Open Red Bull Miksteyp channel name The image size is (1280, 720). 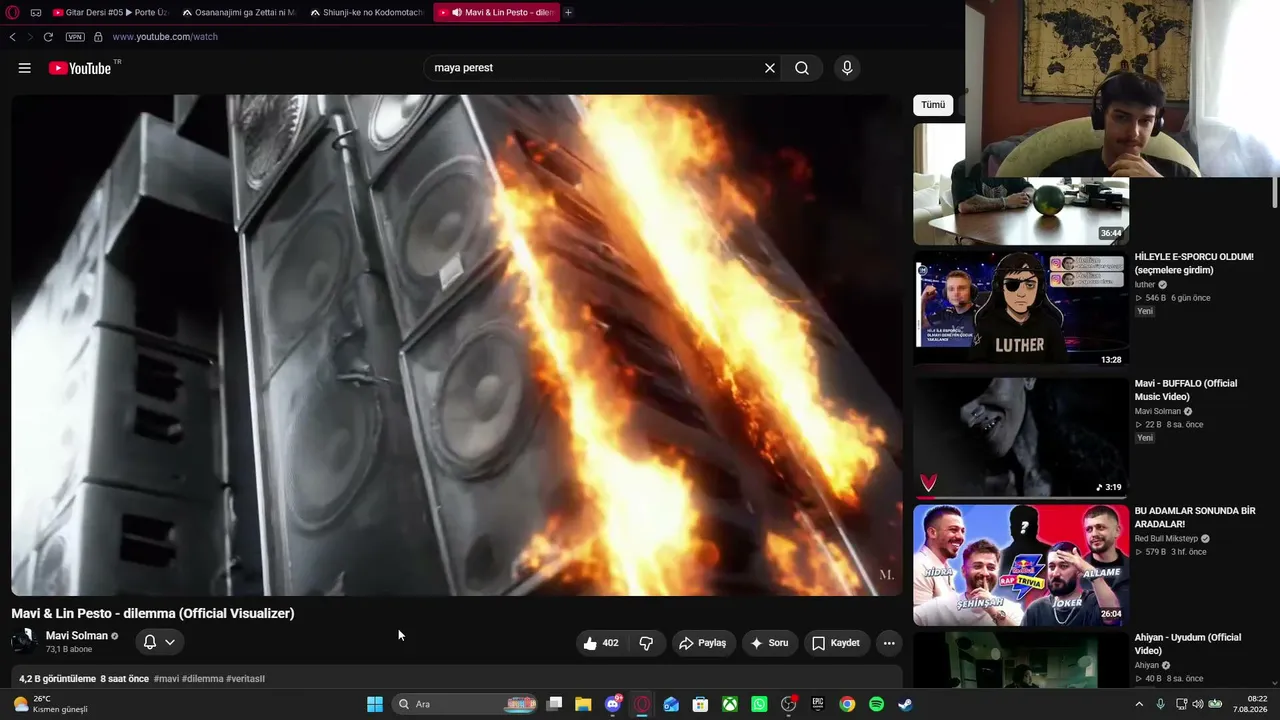coord(1166,539)
